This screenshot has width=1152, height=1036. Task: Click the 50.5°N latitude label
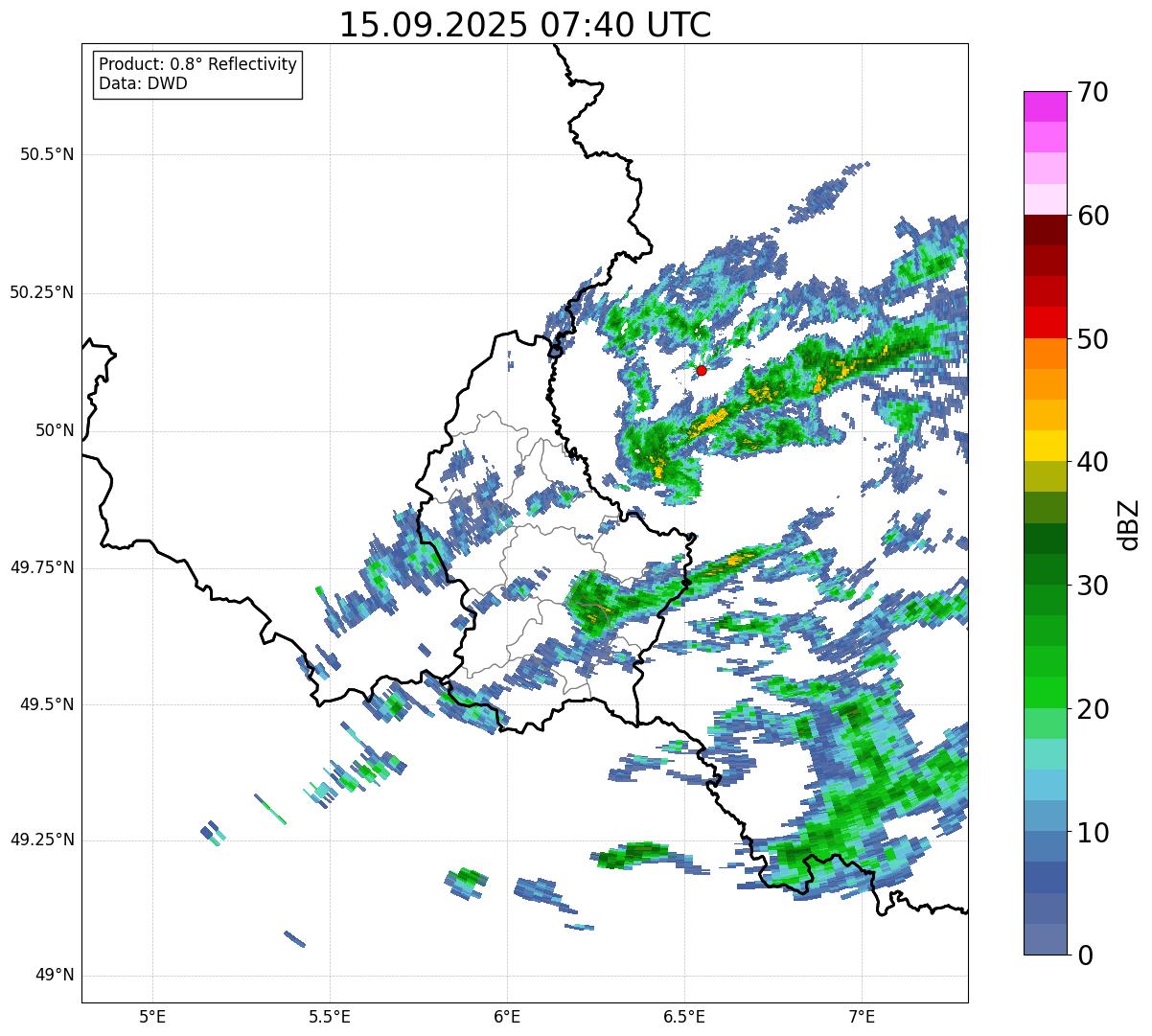[47, 154]
